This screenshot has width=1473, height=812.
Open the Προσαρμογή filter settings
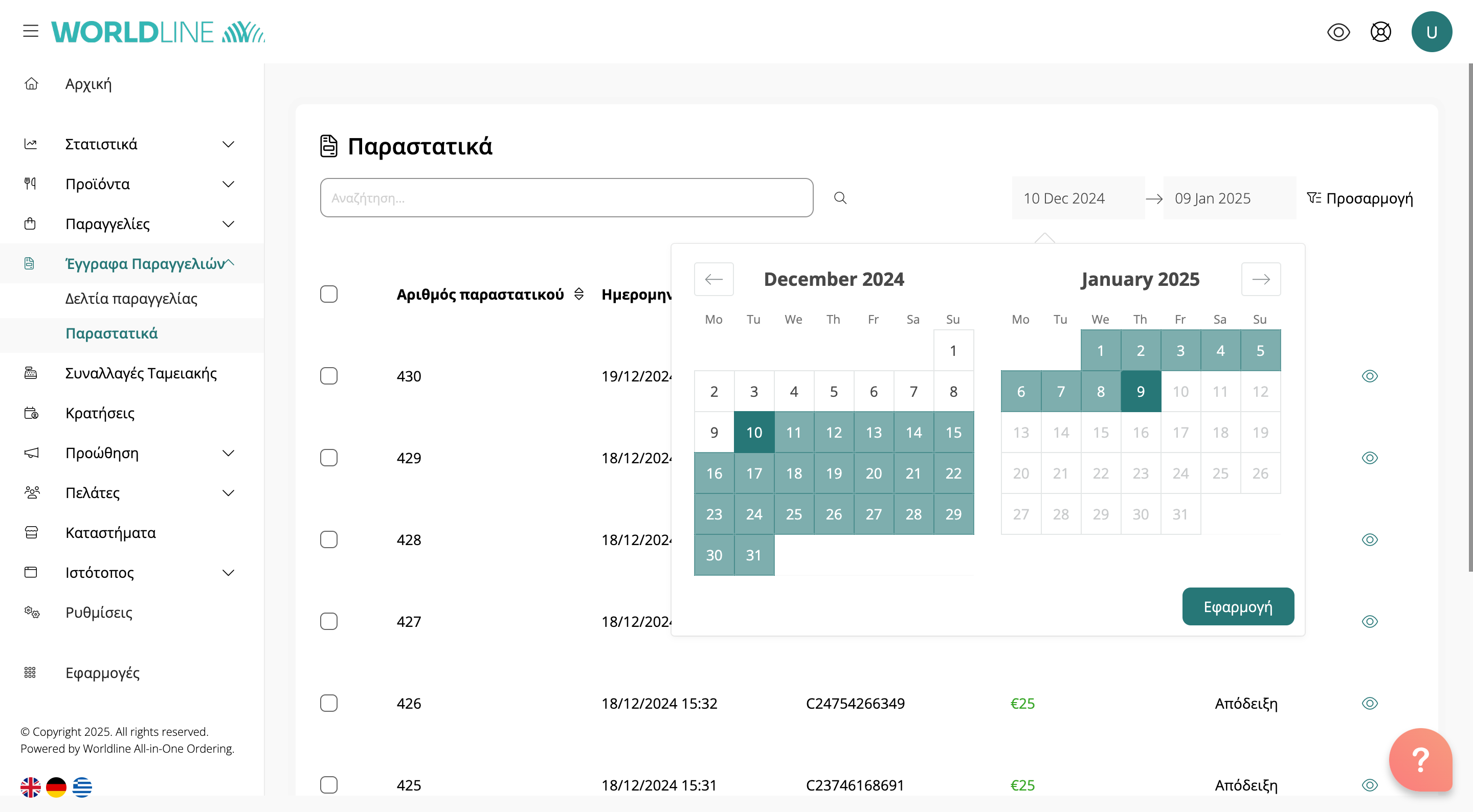click(1359, 198)
